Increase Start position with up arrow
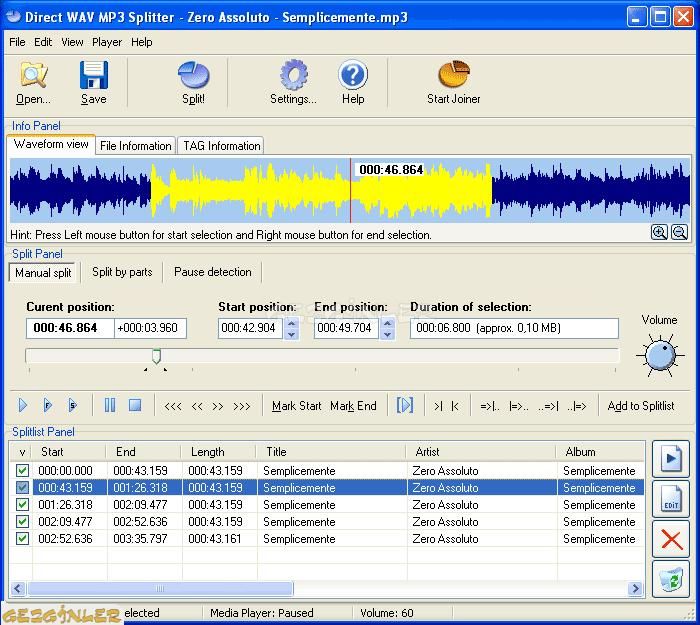700x625 pixels. click(x=292, y=323)
